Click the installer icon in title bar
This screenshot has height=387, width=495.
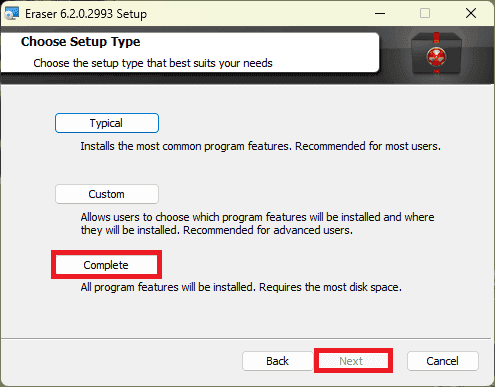tap(12, 14)
